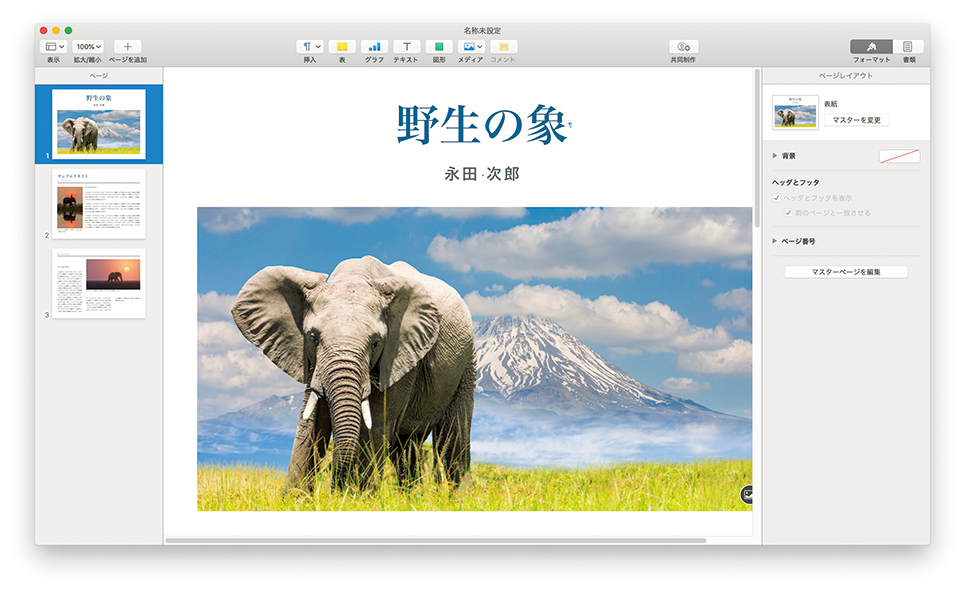The width and height of the screenshot is (965, 591).
Task: Open the 100% zoom dropdown
Action: coord(89,47)
